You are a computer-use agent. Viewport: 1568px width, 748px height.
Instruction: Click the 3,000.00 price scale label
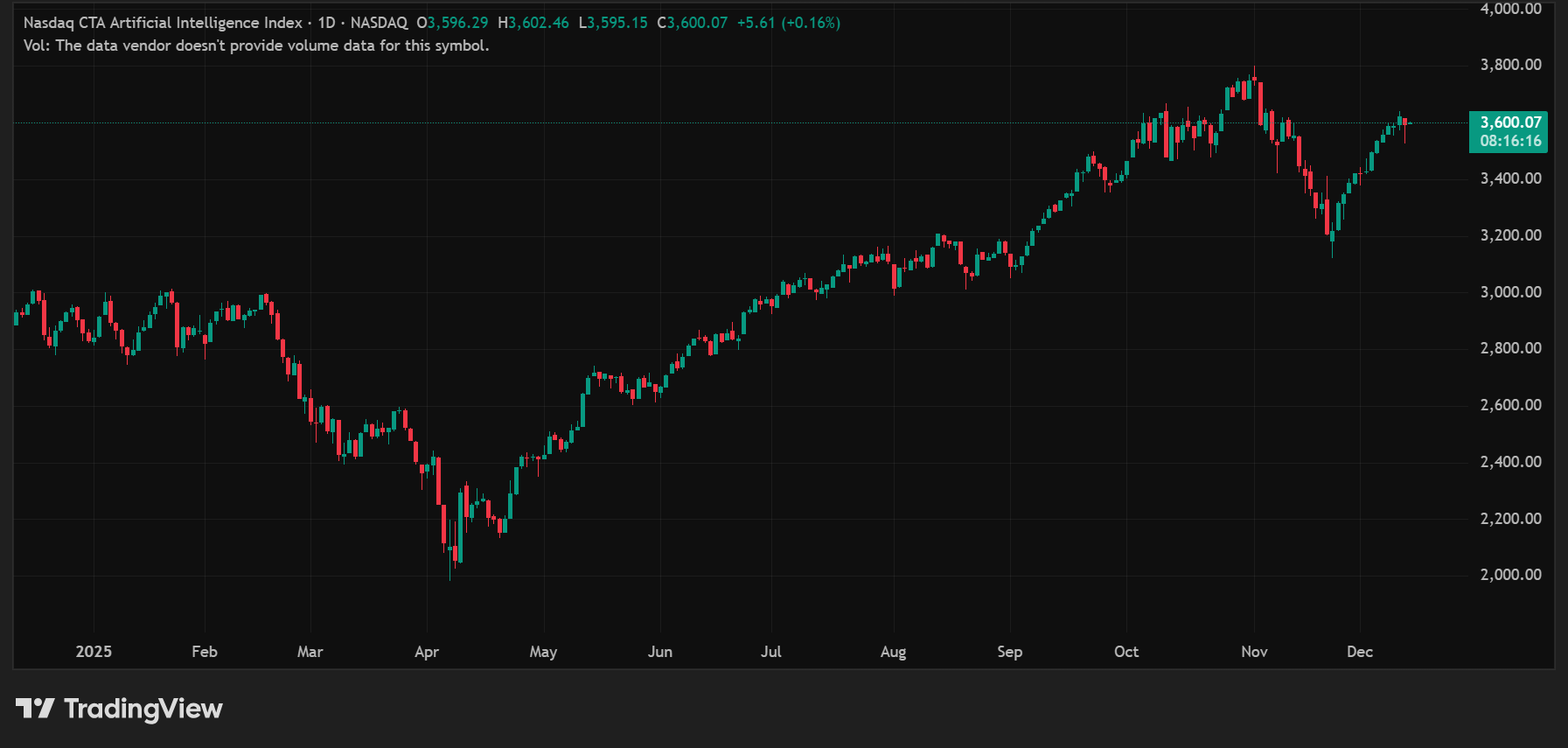click(1510, 292)
